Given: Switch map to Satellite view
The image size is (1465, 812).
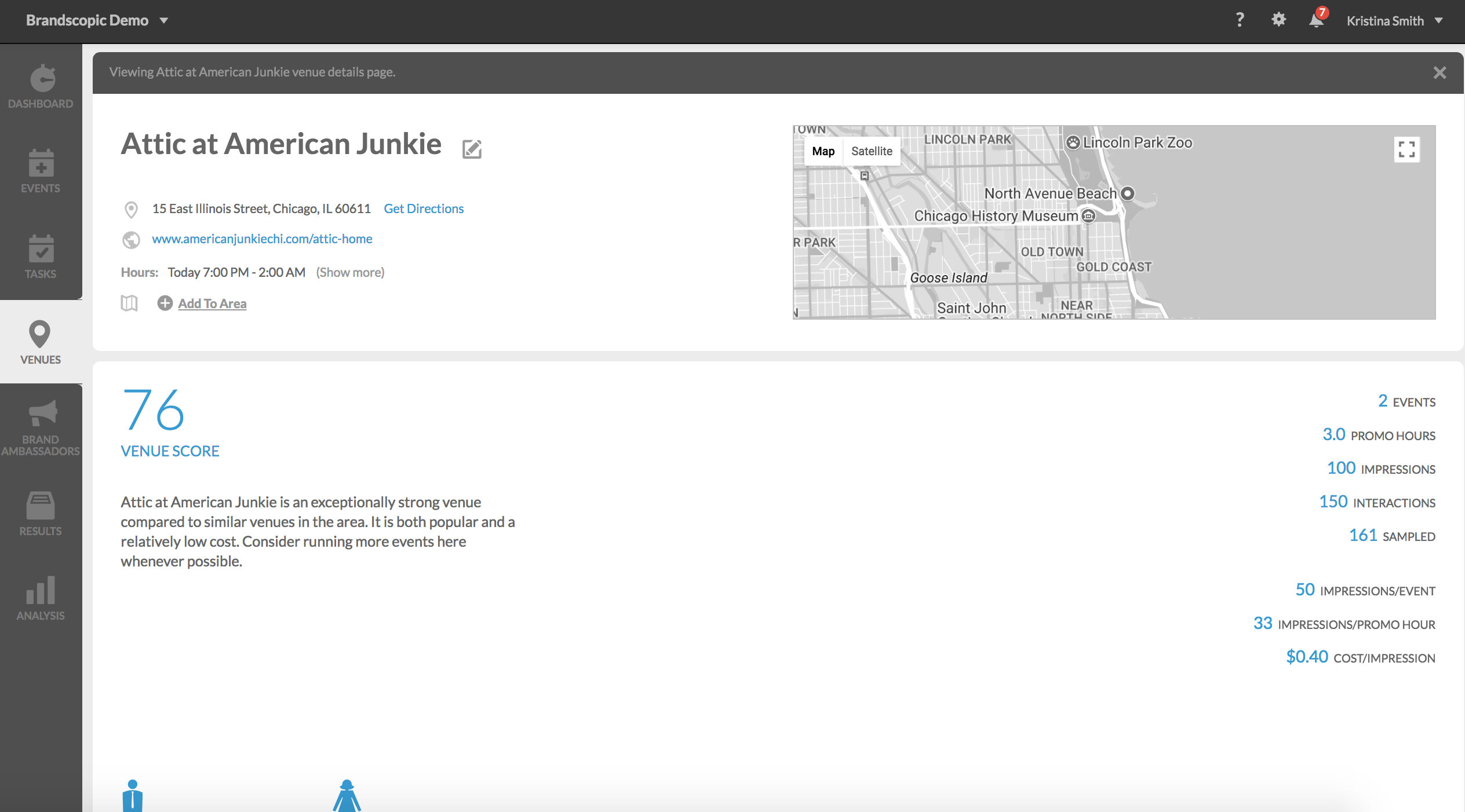Looking at the screenshot, I should click(x=872, y=151).
